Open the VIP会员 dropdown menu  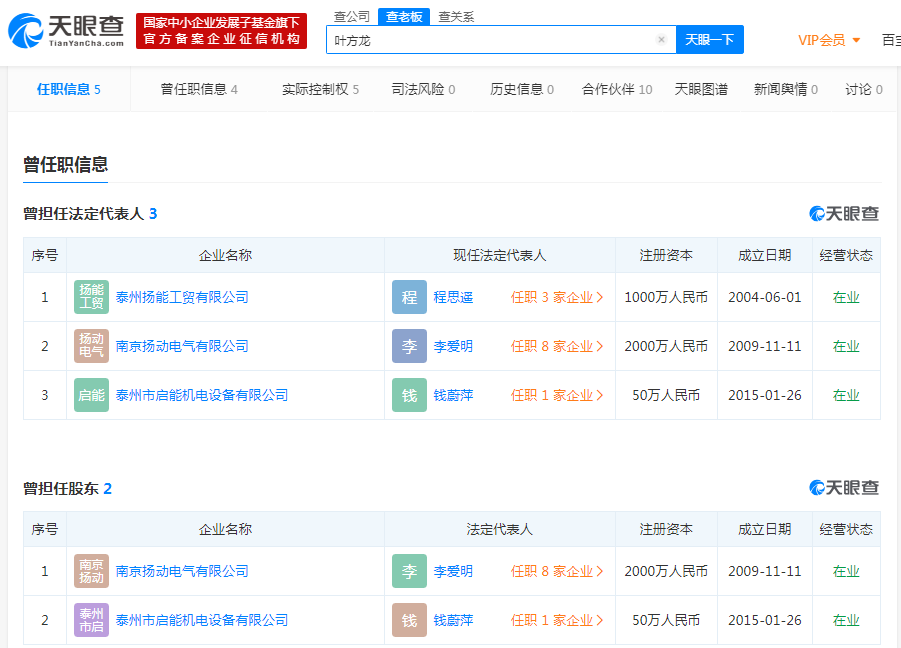pyautogui.click(x=829, y=40)
